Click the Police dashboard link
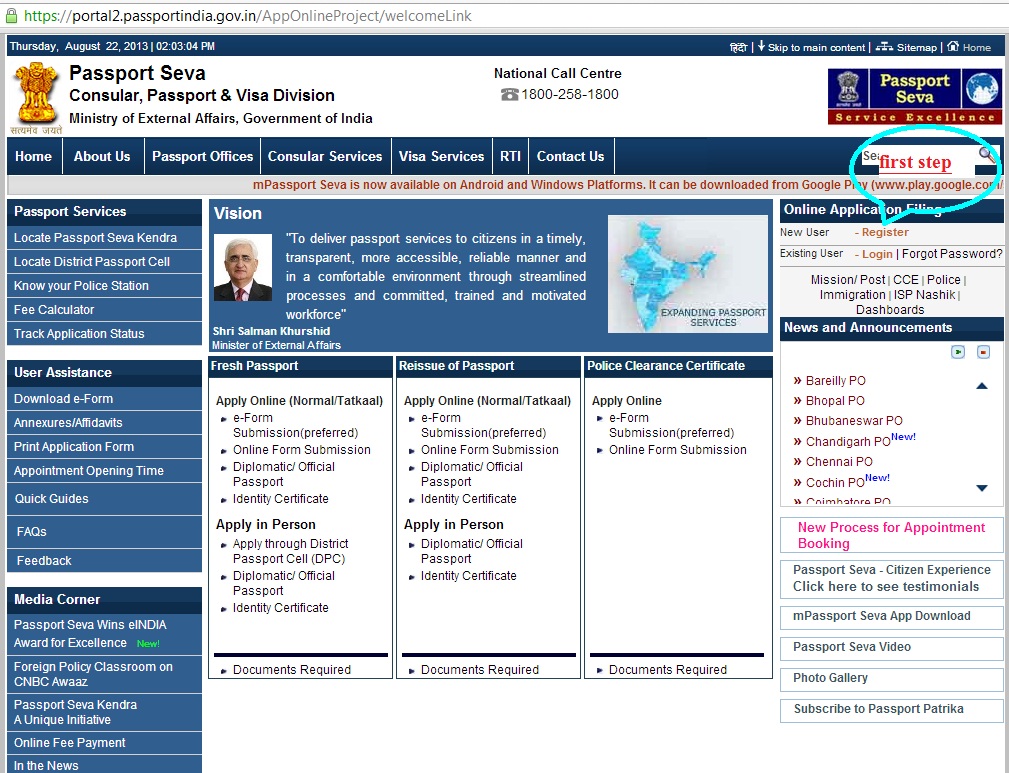This screenshot has height=773, width=1009. pos(943,280)
